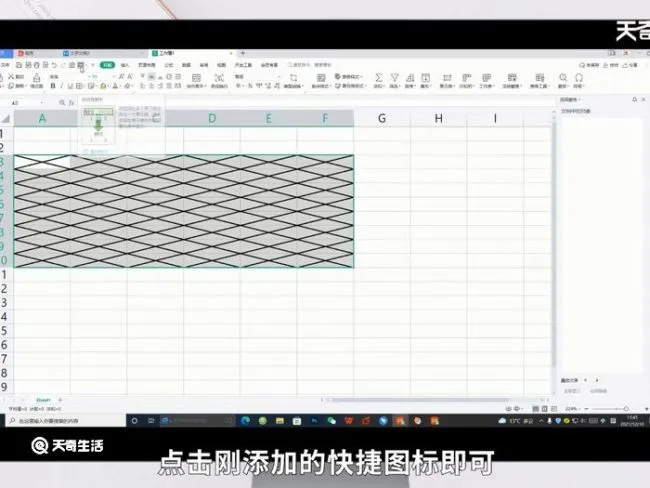The width and height of the screenshot is (650, 488).
Task: Toggle Italic formatting
Action: point(61,86)
